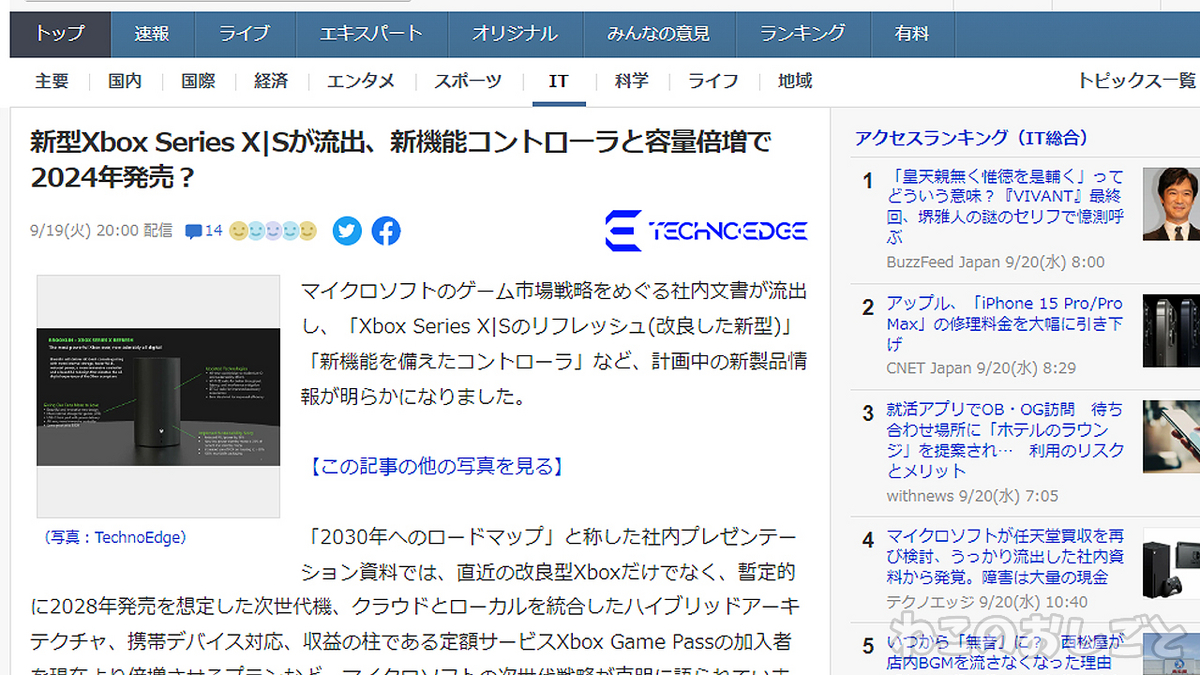Switch to the ランキング tab

(x=802, y=34)
